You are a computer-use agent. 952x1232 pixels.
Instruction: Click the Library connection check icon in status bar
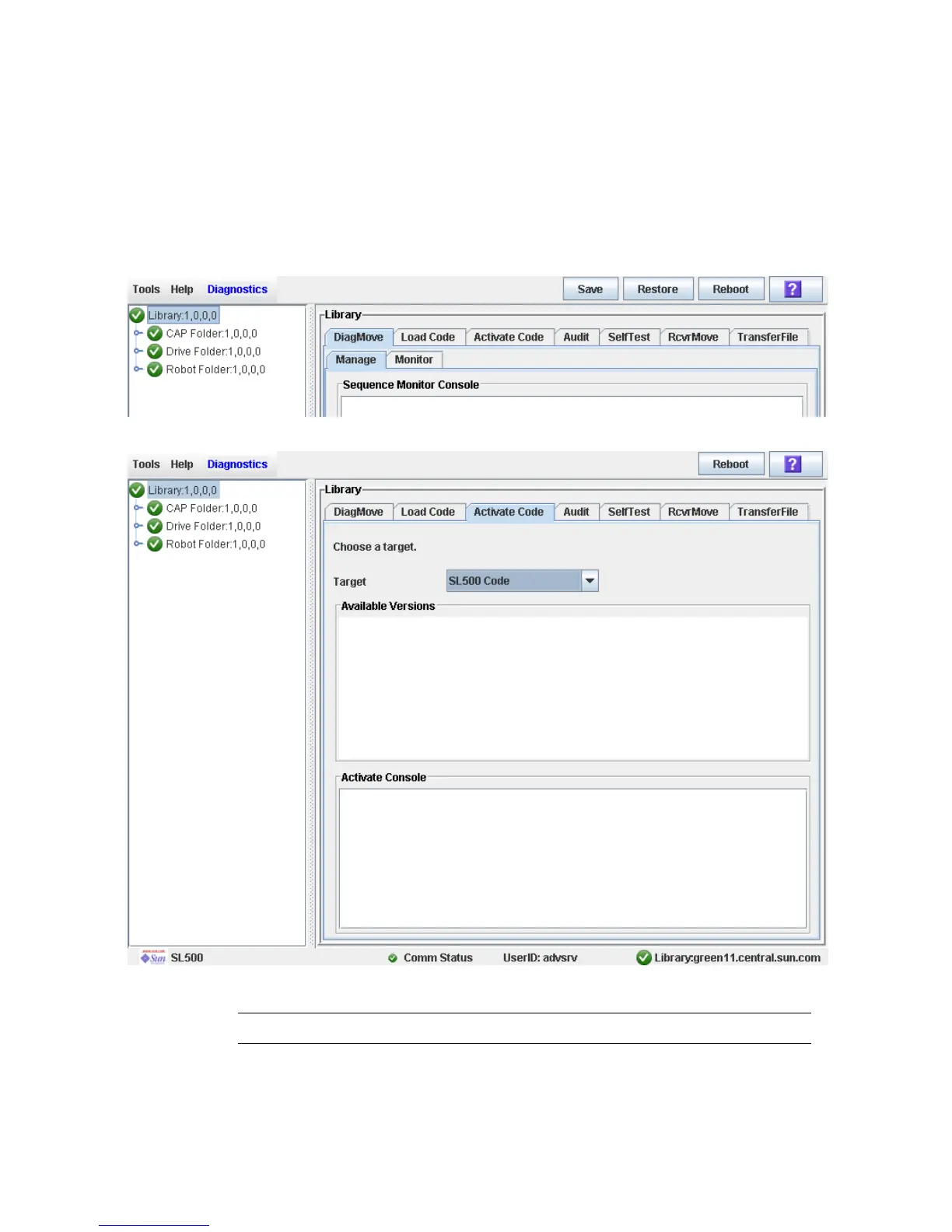pyautogui.click(x=644, y=957)
